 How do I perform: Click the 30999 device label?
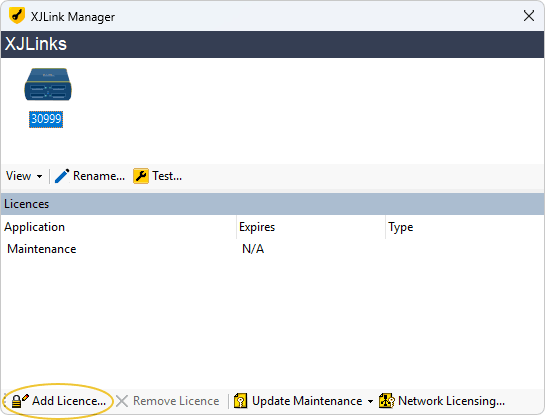(x=46, y=119)
